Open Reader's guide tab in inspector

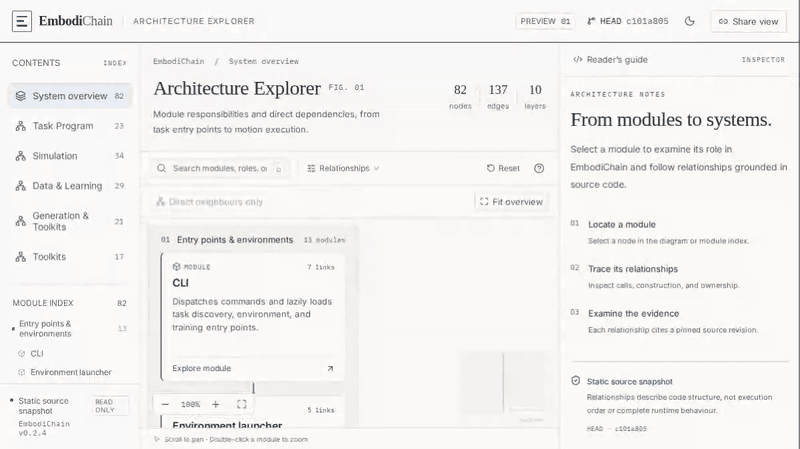[610, 60]
